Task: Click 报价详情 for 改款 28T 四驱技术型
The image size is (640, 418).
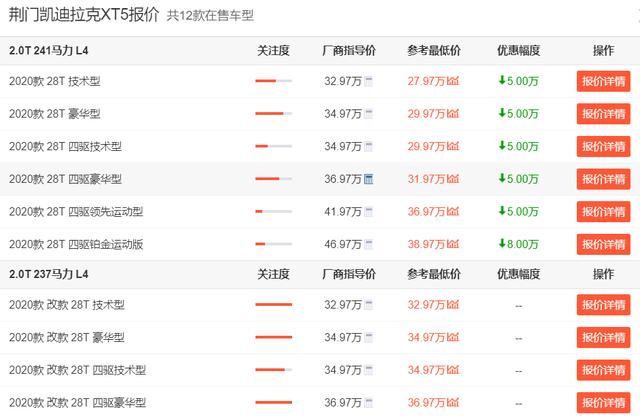Action: (603, 370)
